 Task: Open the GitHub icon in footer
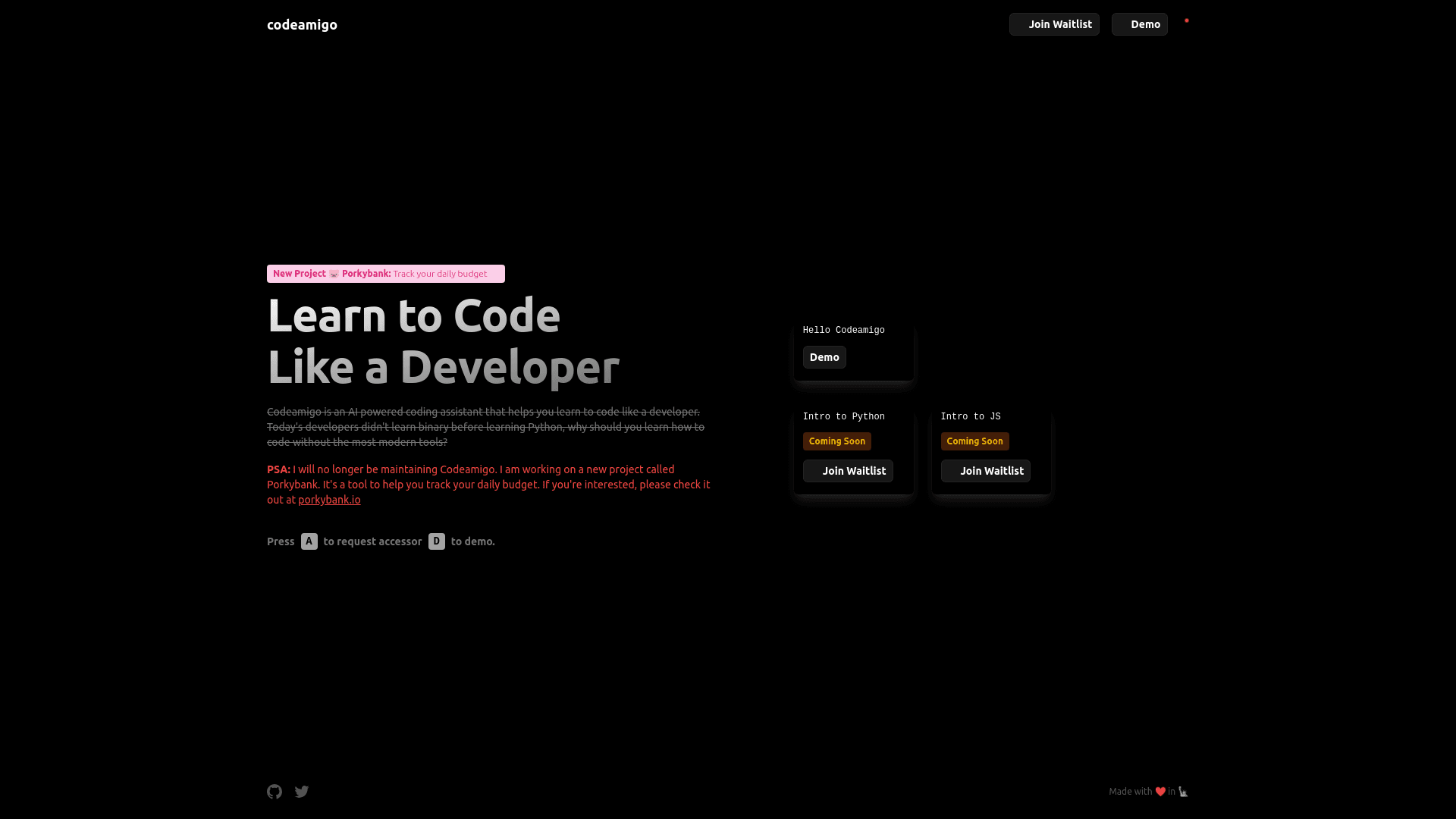pyautogui.click(x=275, y=792)
